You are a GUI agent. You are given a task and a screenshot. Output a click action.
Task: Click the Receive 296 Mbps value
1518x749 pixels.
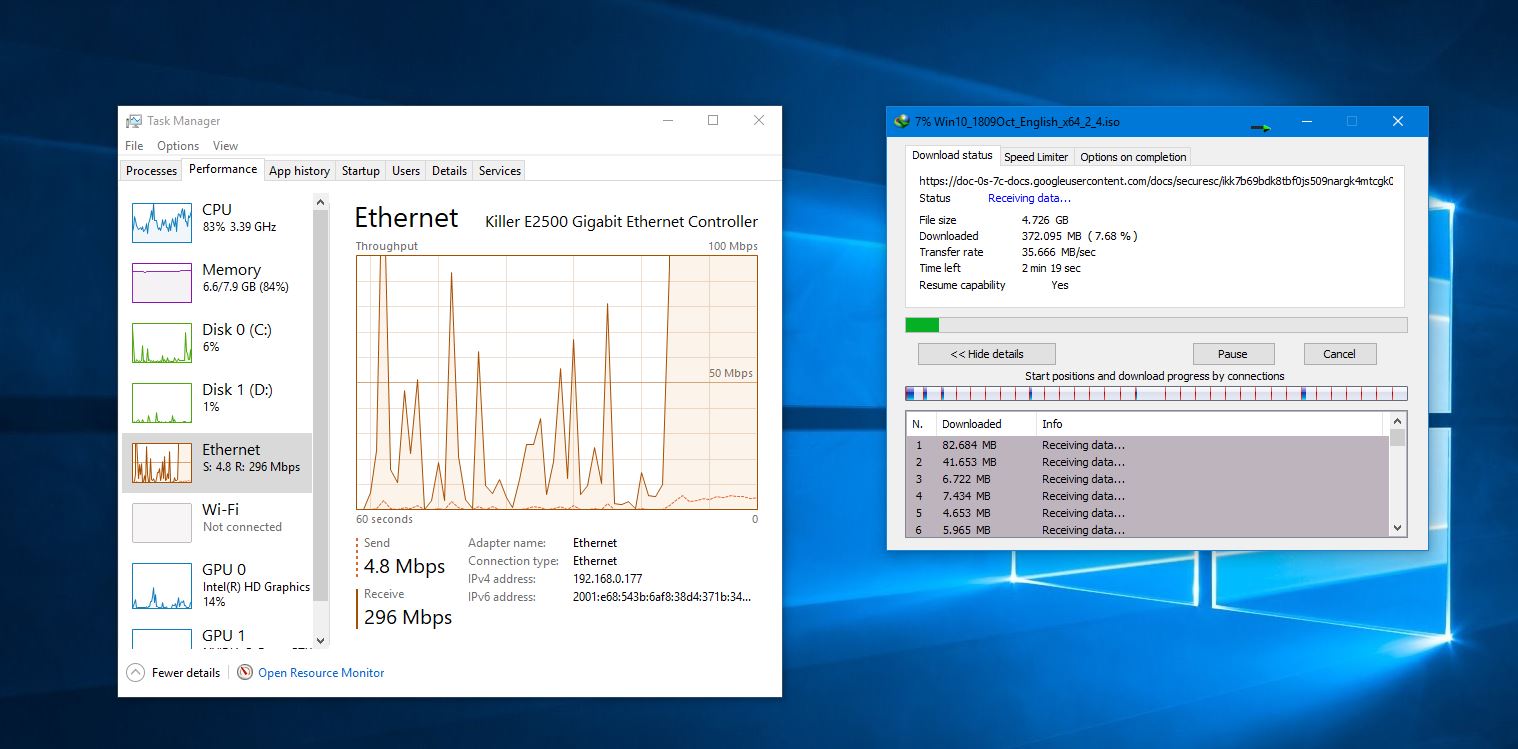408,617
